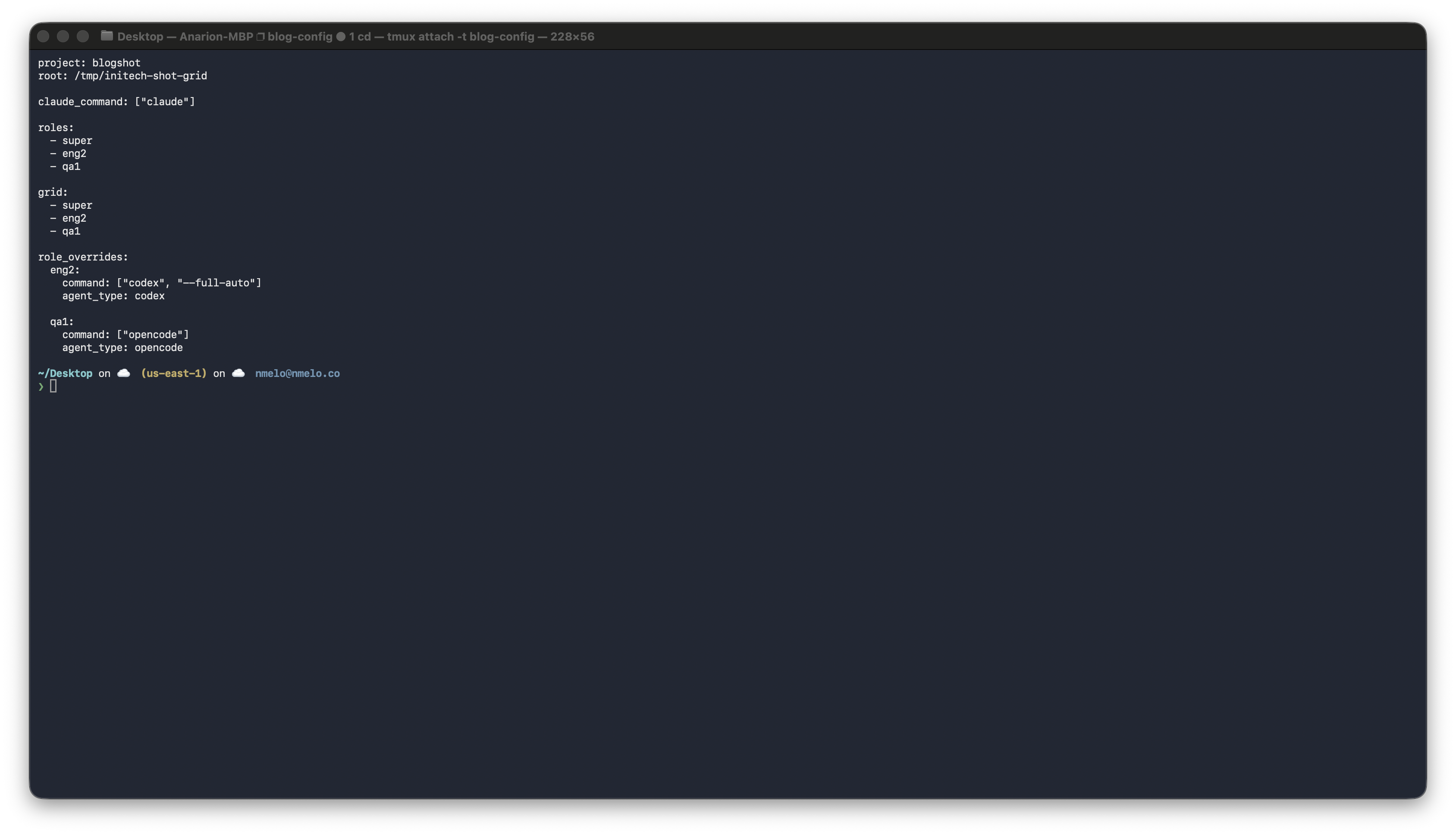The image size is (1456, 835).
Task: Click the green prompt arrow chevron
Action: point(41,386)
